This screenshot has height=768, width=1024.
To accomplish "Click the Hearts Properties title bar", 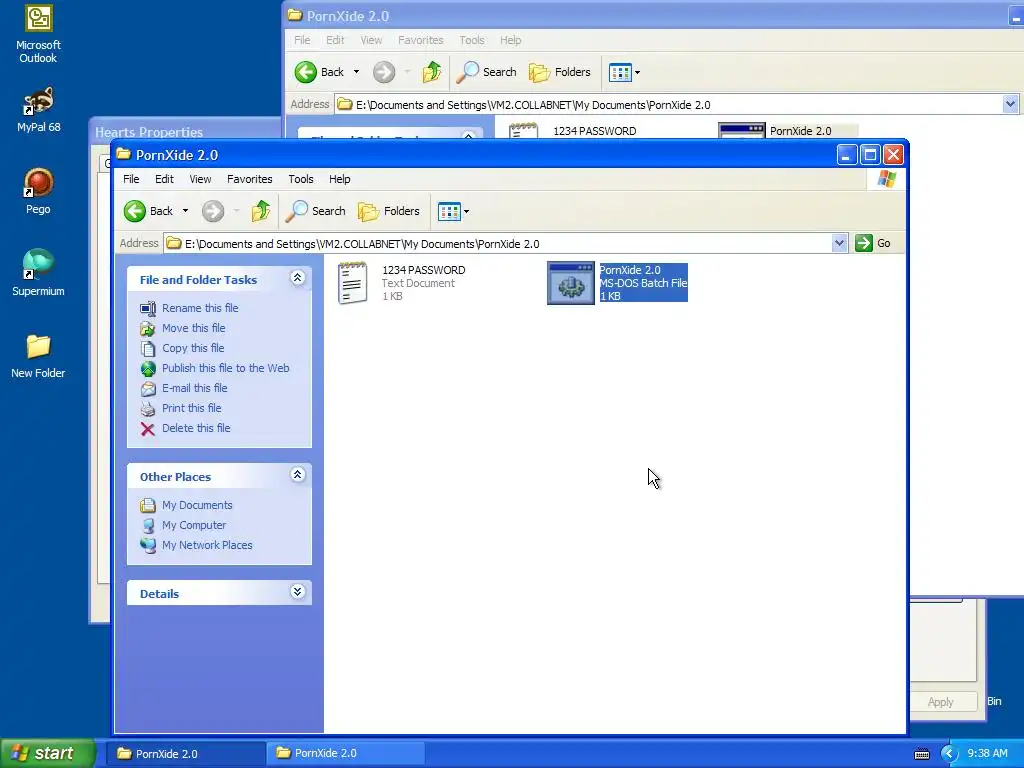I will pos(185,131).
